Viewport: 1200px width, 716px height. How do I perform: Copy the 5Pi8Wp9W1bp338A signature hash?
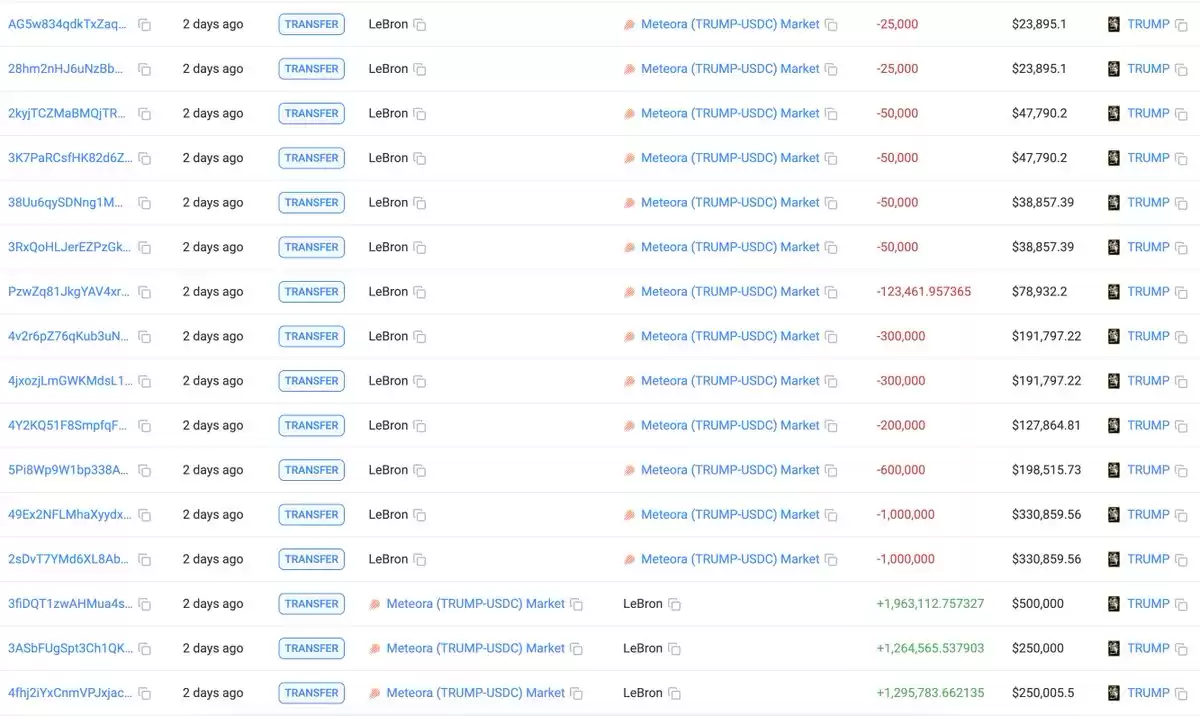pyautogui.click(x=145, y=470)
